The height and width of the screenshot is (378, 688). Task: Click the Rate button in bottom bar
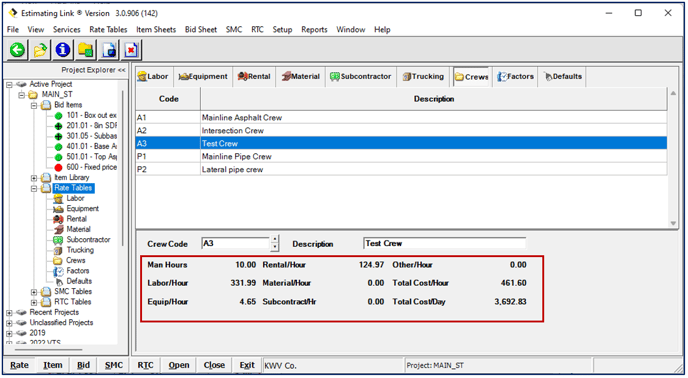point(20,365)
